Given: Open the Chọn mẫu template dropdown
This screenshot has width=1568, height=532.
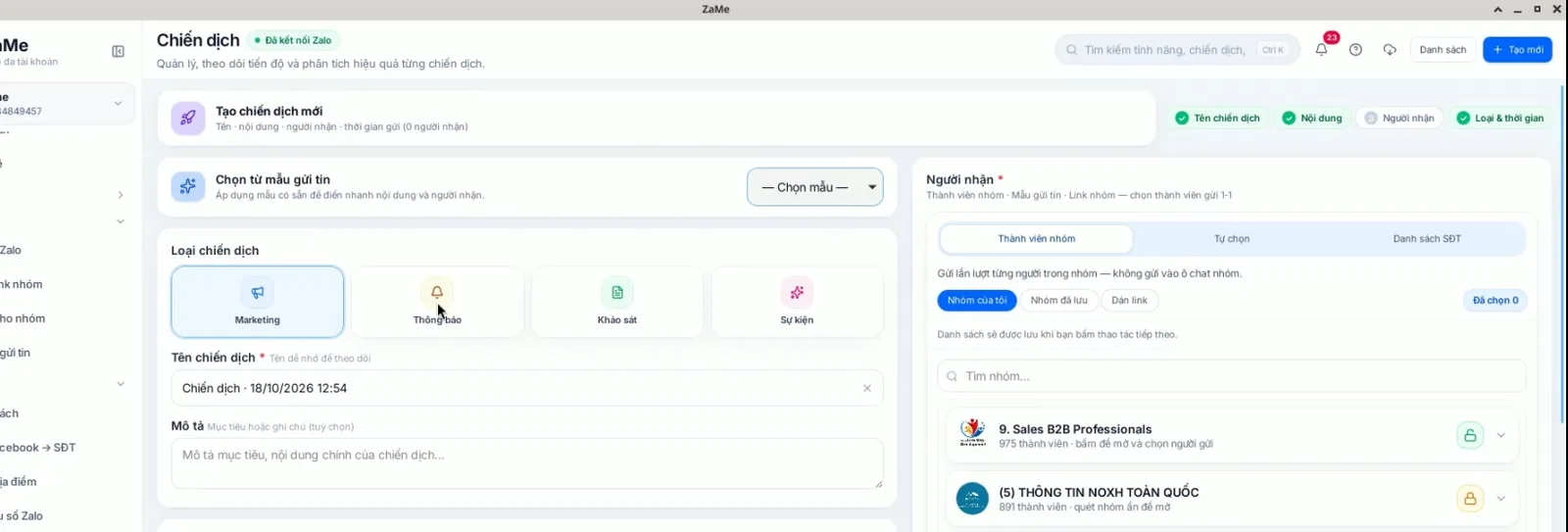Looking at the screenshot, I should coord(815,187).
